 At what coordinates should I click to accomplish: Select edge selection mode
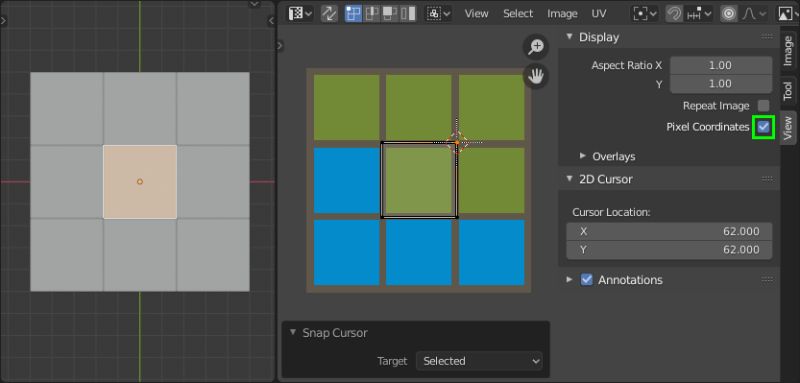[x=372, y=14]
